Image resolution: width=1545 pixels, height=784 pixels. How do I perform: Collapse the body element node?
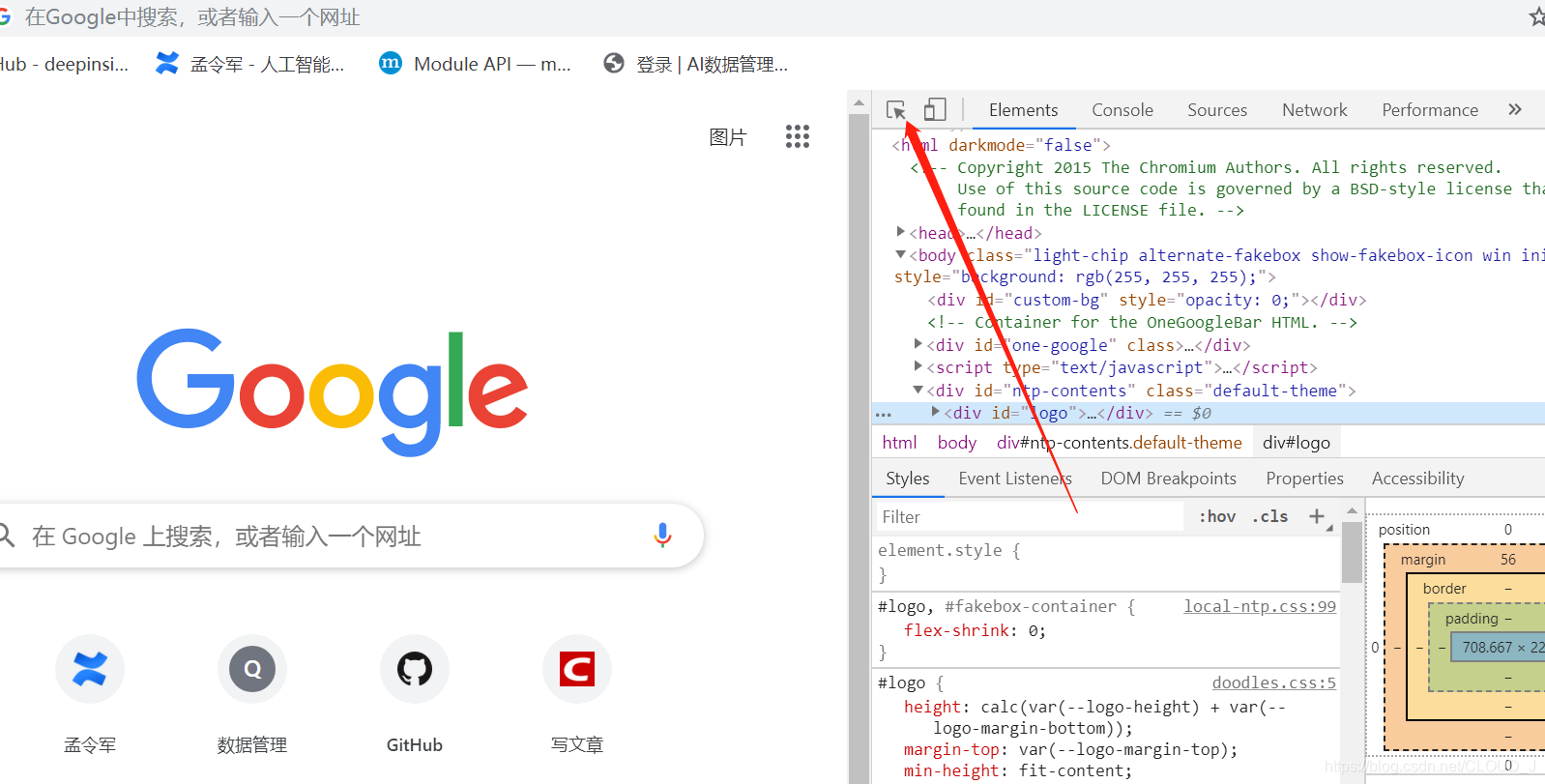point(901,254)
